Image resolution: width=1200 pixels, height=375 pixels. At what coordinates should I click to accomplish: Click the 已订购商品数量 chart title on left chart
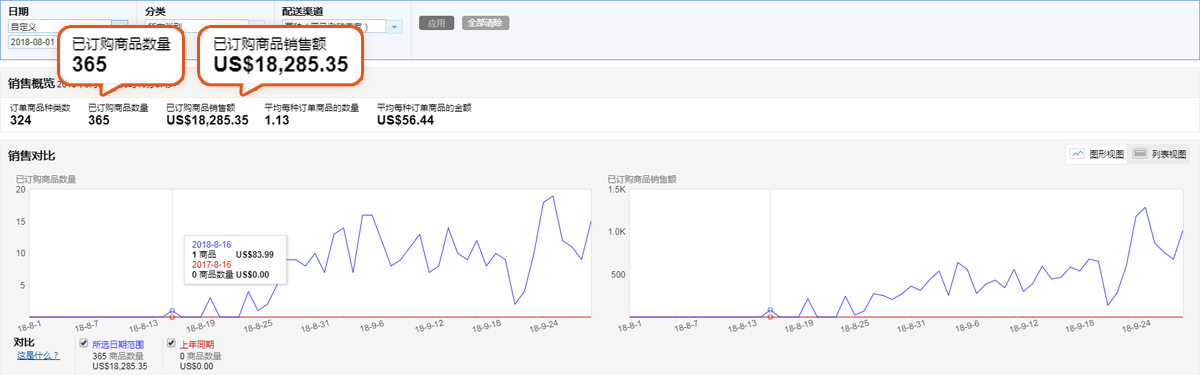pyautogui.click(x=46, y=180)
